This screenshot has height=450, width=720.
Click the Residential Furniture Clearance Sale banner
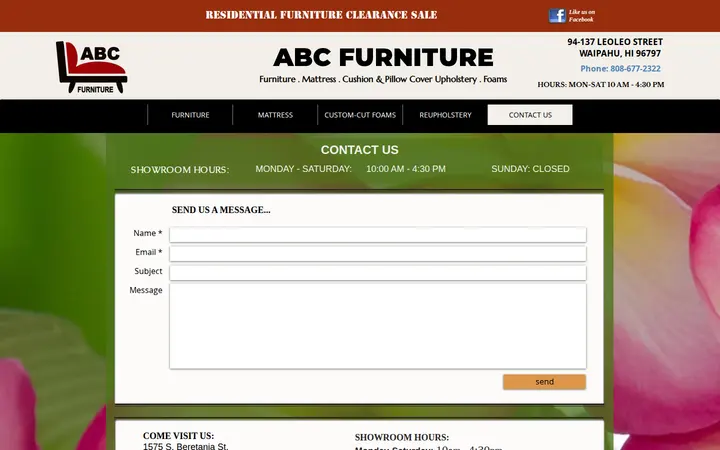click(321, 15)
